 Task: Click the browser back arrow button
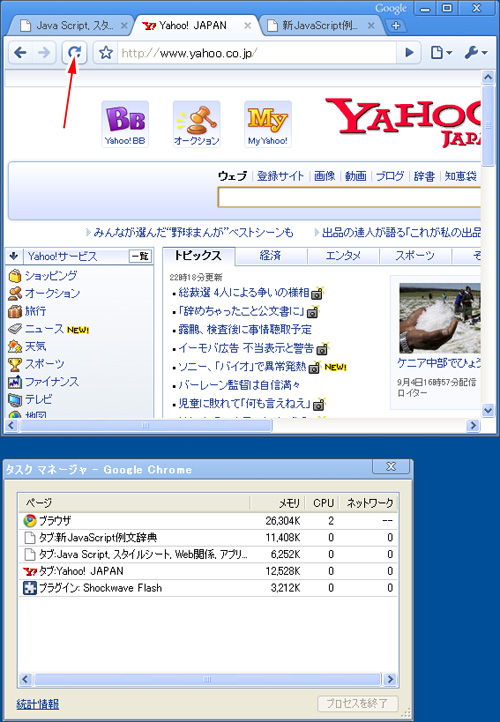20,53
